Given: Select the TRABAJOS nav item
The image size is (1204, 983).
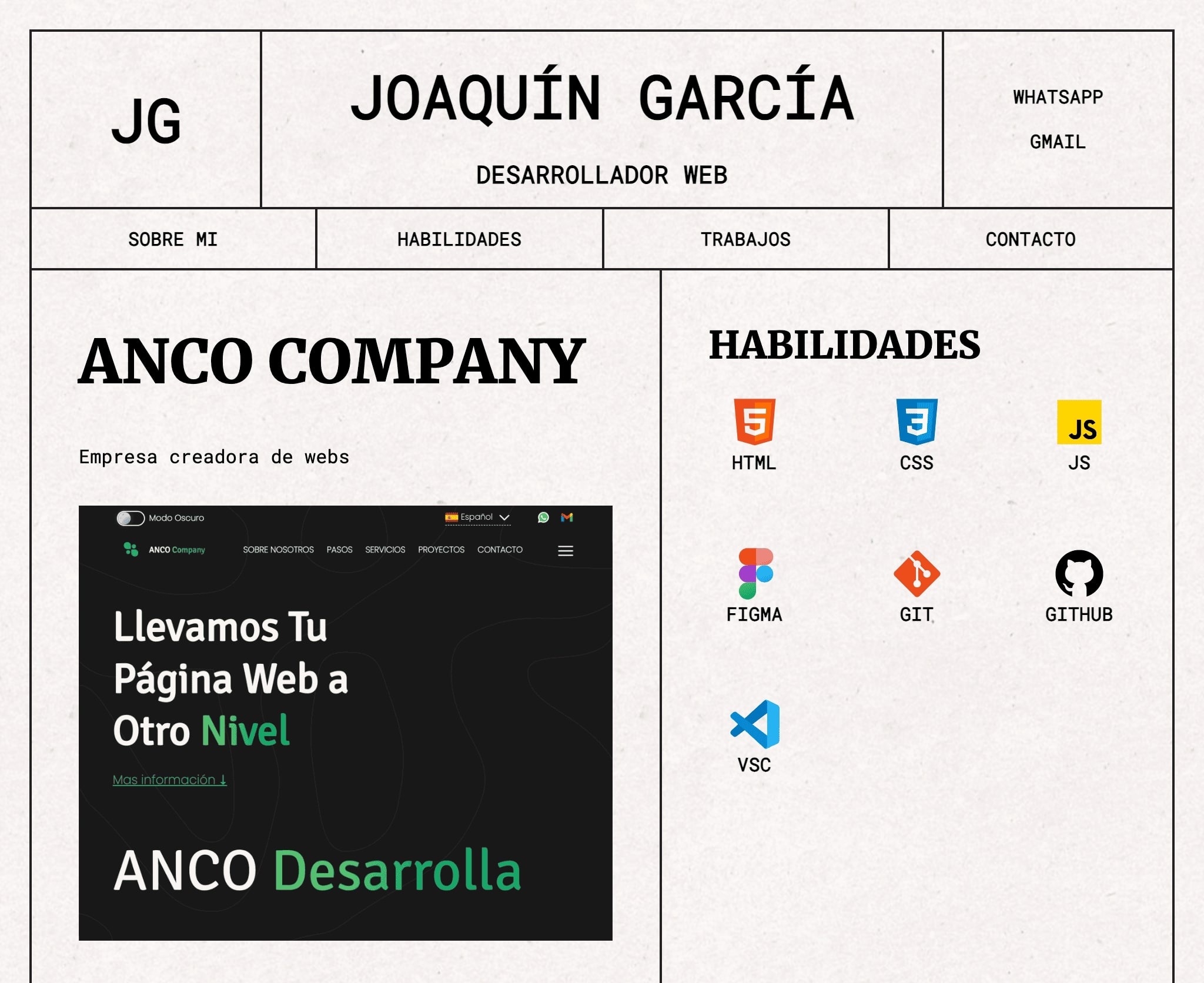Looking at the screenshot, I should [745, 239].
